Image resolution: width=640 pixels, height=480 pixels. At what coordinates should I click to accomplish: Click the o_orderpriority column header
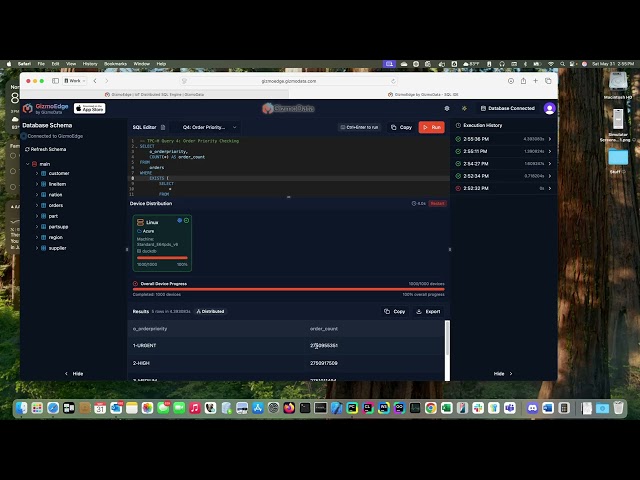coord(150,329)
